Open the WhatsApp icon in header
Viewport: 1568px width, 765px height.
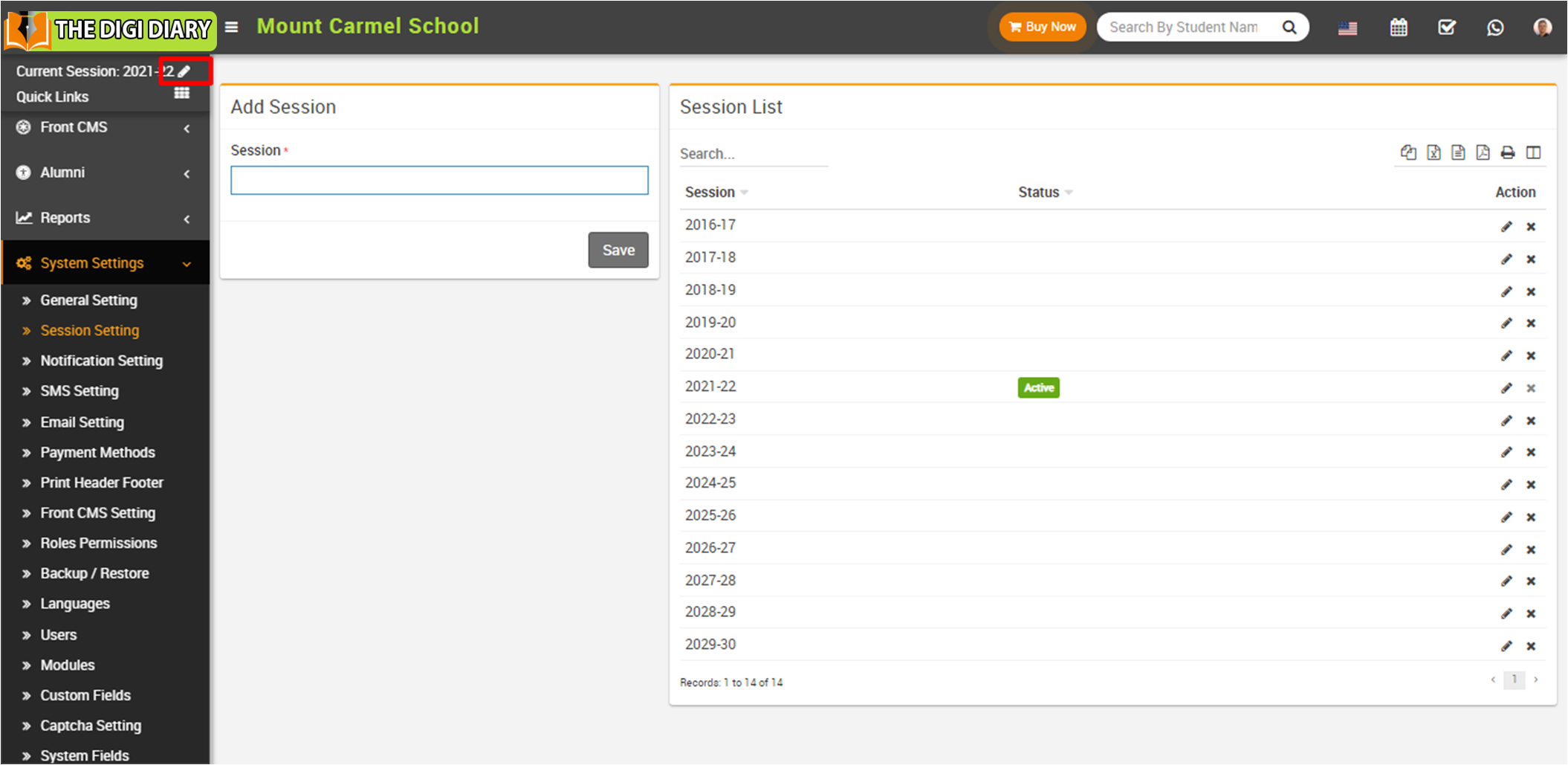pyautogui.click(x=1495, y=28)
